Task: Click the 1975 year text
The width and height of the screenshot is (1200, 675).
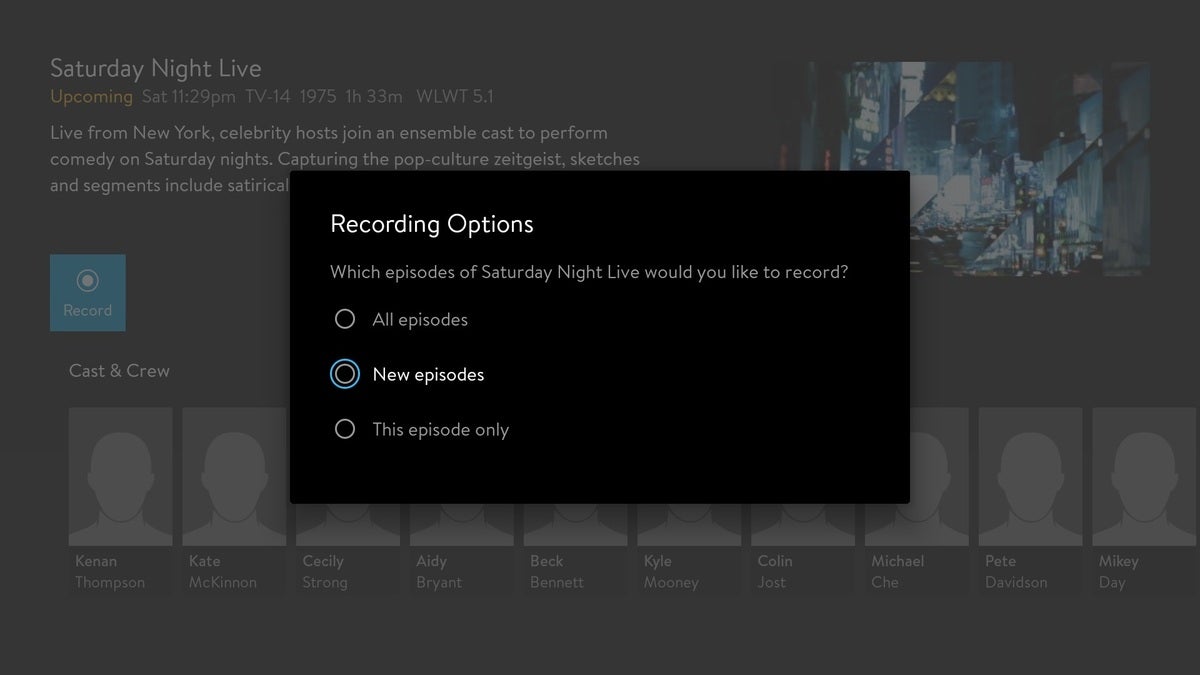Action: pos(319,97)
